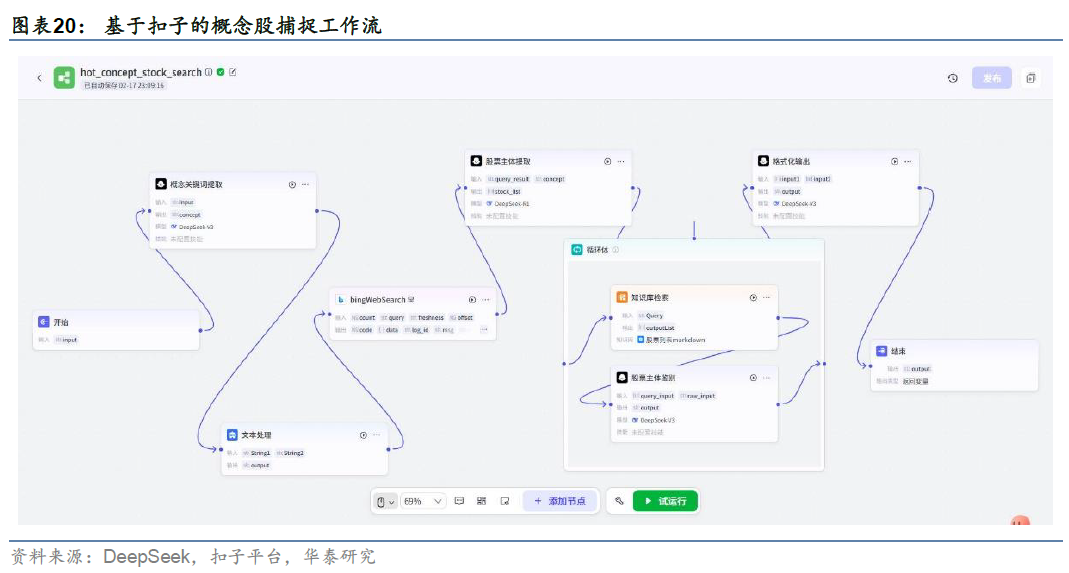The image size is (1069, 573).
Task: Run the 股票主体提取 node with its play icon
Action: pyautogui.click(x=607, y=162)
